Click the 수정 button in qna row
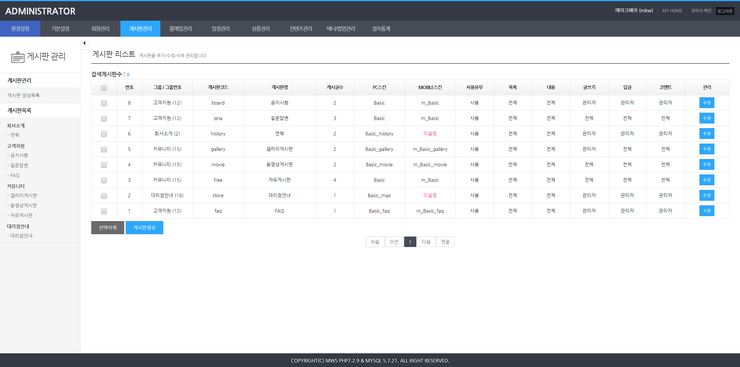This screenshot has height=367, width=740. pyautogui.click(x=706, y=118)
